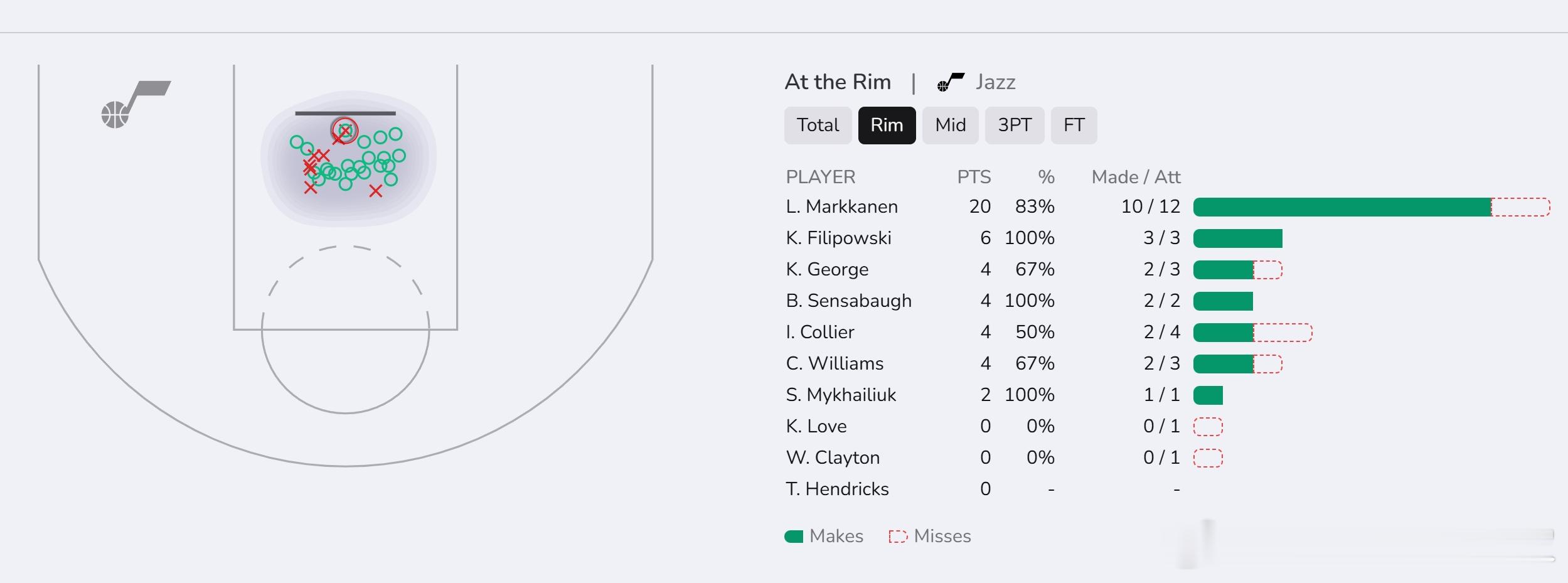Click W. Clayton's dashed missed-shot box
Viewport: 1568px width, 583px height.
[x=1207, y=458]
